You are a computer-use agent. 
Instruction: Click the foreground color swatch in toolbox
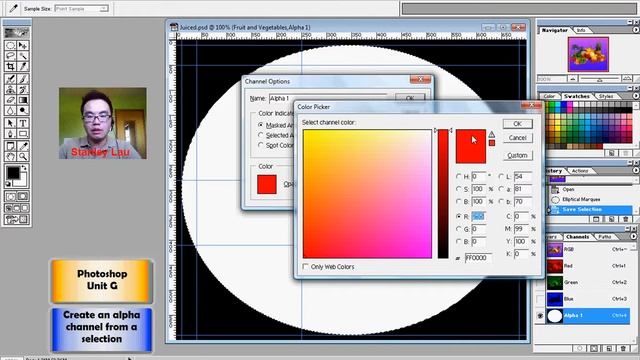(13, 173)
